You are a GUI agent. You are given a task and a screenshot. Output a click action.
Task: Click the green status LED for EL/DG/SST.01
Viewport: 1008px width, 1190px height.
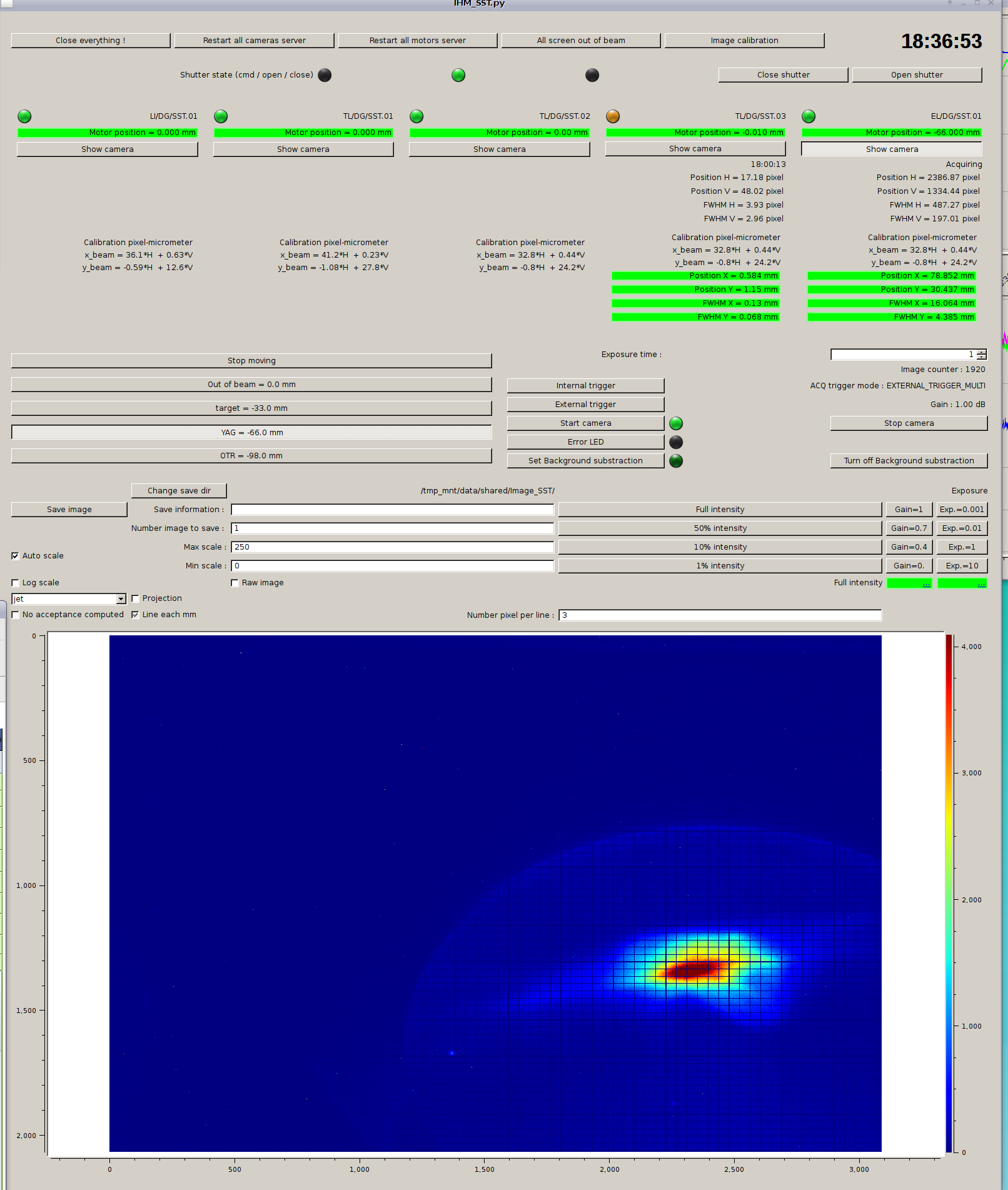[809, 116]
